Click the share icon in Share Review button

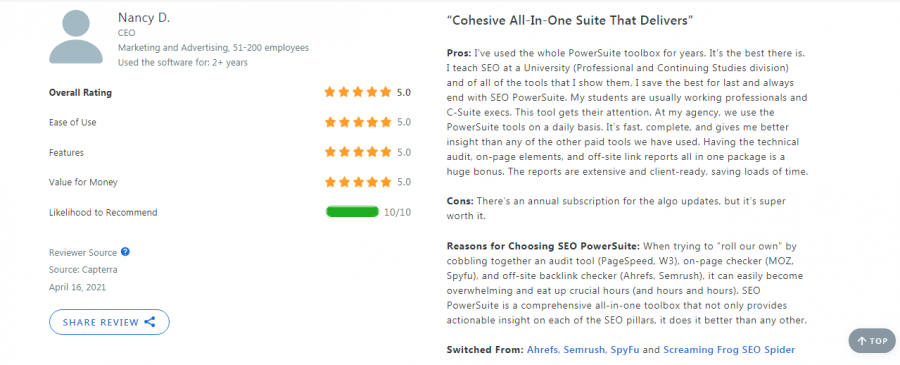(x=150, y=322)
